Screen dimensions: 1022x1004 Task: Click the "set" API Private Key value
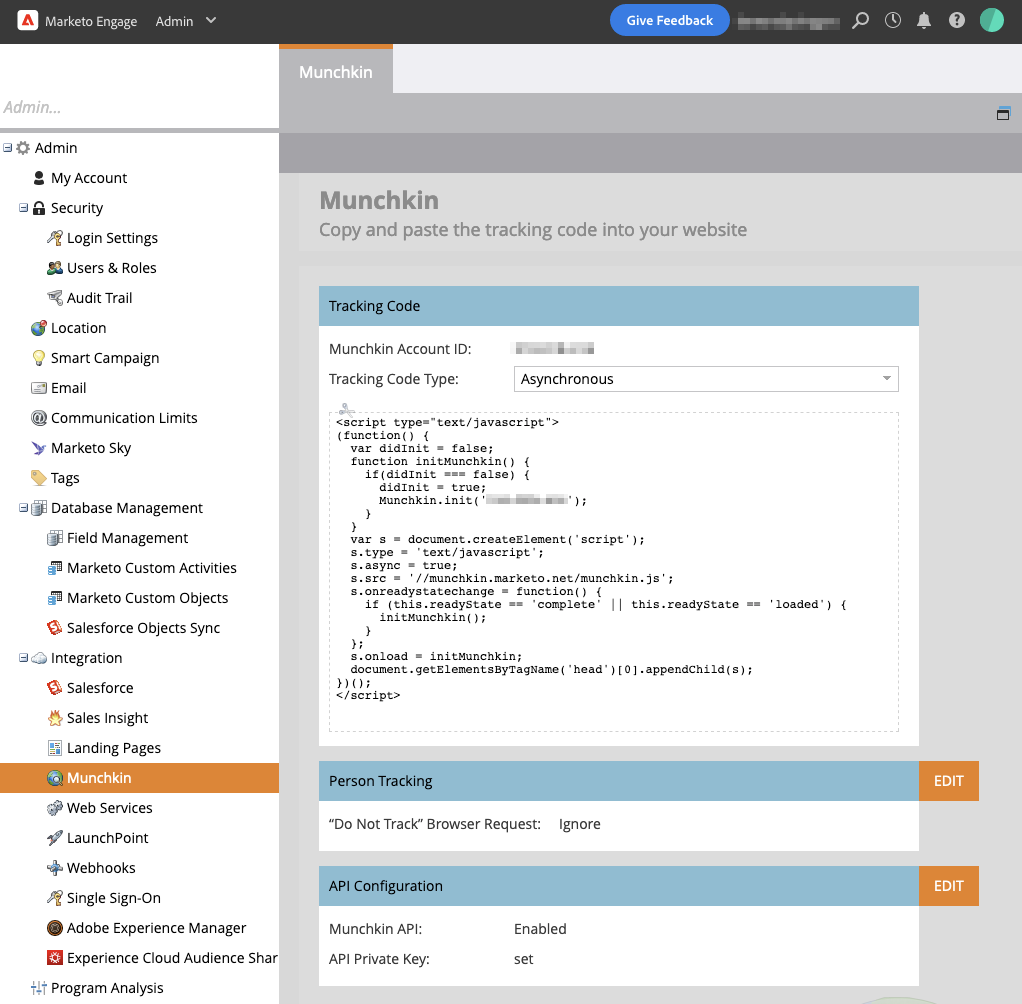523,959
